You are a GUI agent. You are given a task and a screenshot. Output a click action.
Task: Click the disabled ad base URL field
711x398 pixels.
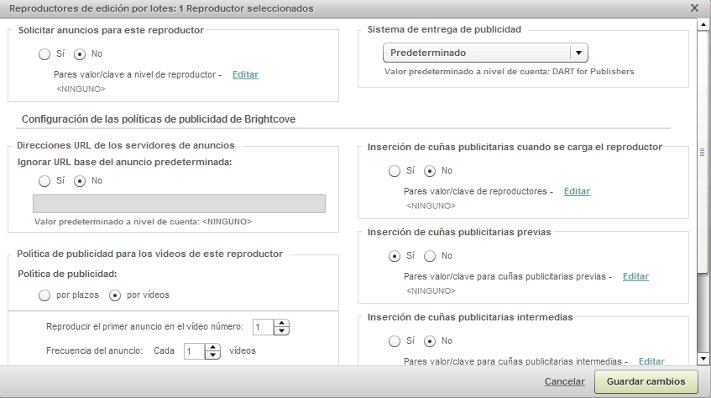(x=179, y=204)
